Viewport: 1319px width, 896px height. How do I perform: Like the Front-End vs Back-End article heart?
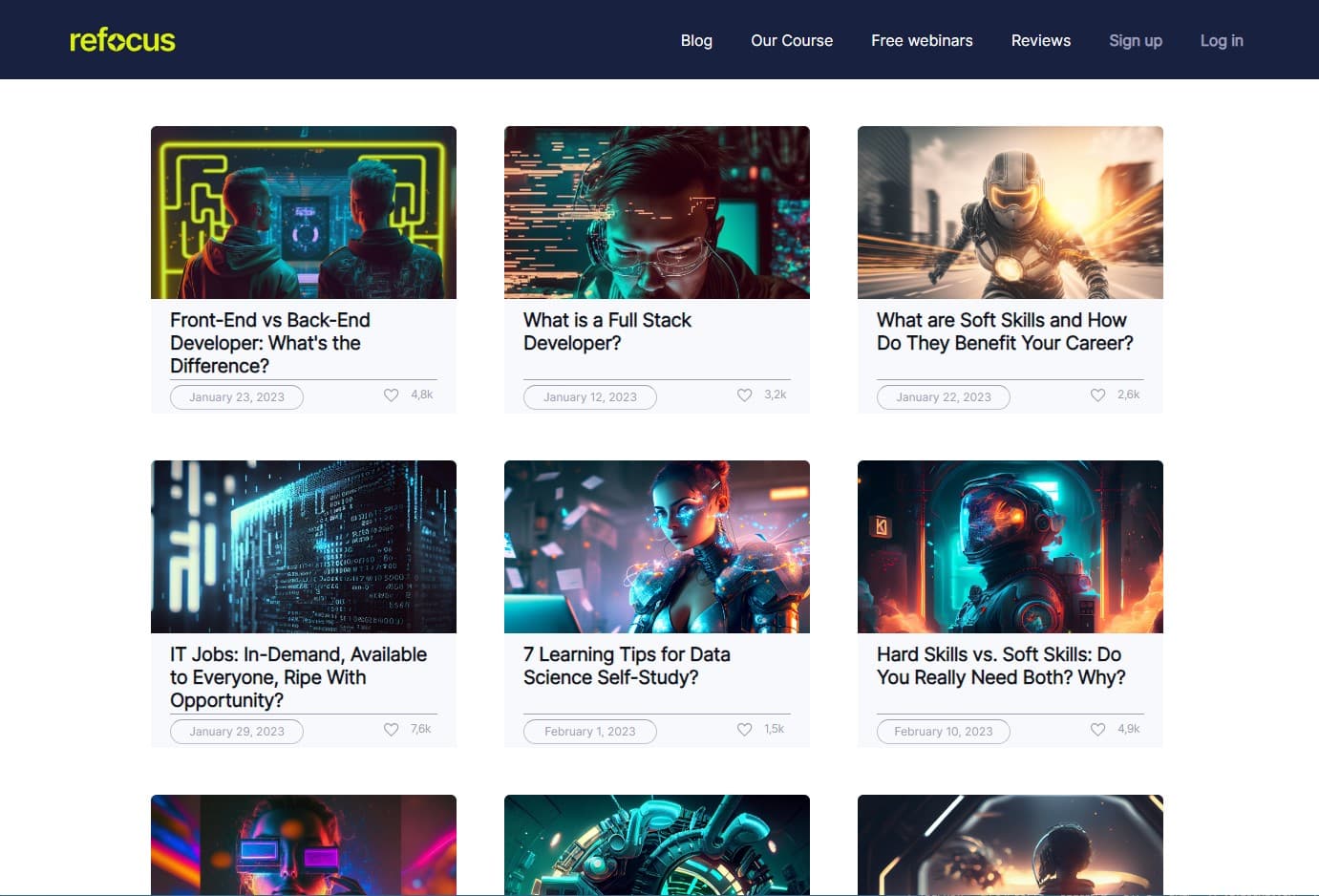point(392,395)
